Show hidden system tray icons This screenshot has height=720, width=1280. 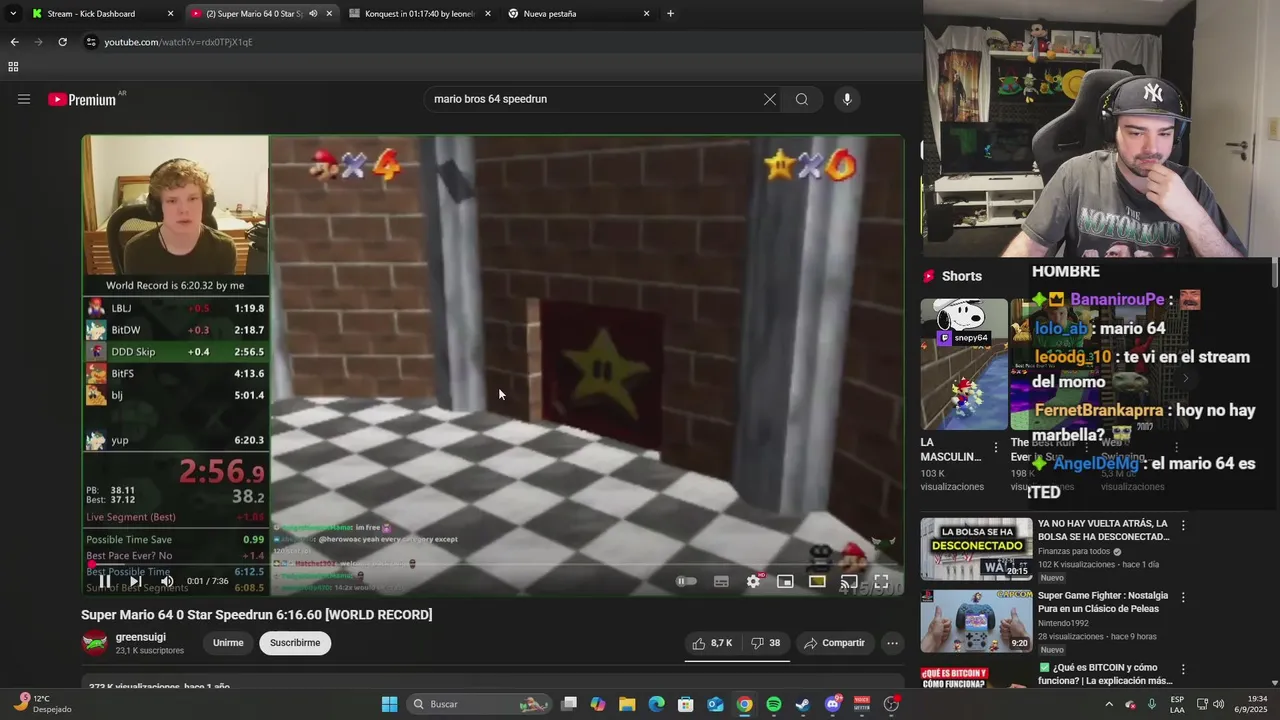tap(1109, 704)
